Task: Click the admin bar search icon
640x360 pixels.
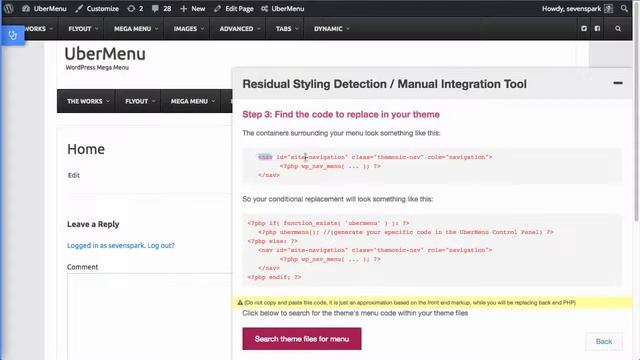Action: tap(624, 8)
